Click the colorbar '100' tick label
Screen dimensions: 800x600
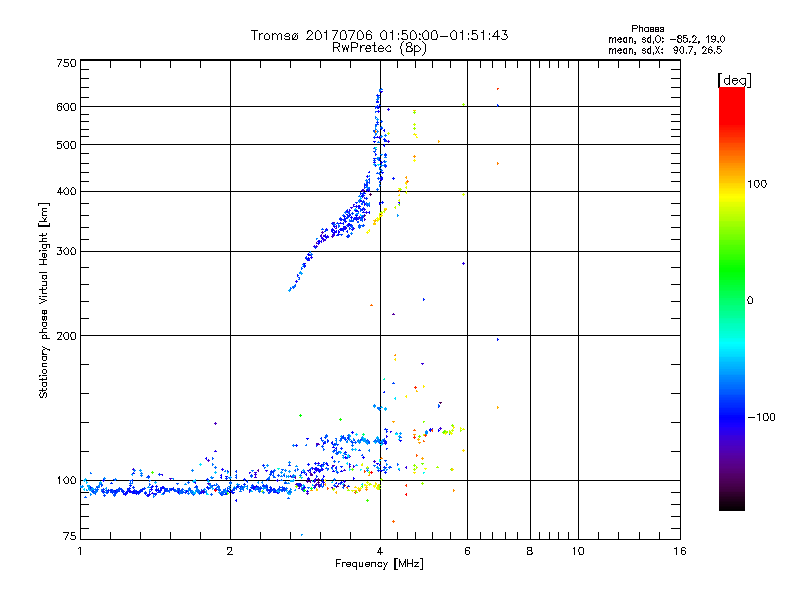pyautogui.click(x=757, y=184)
